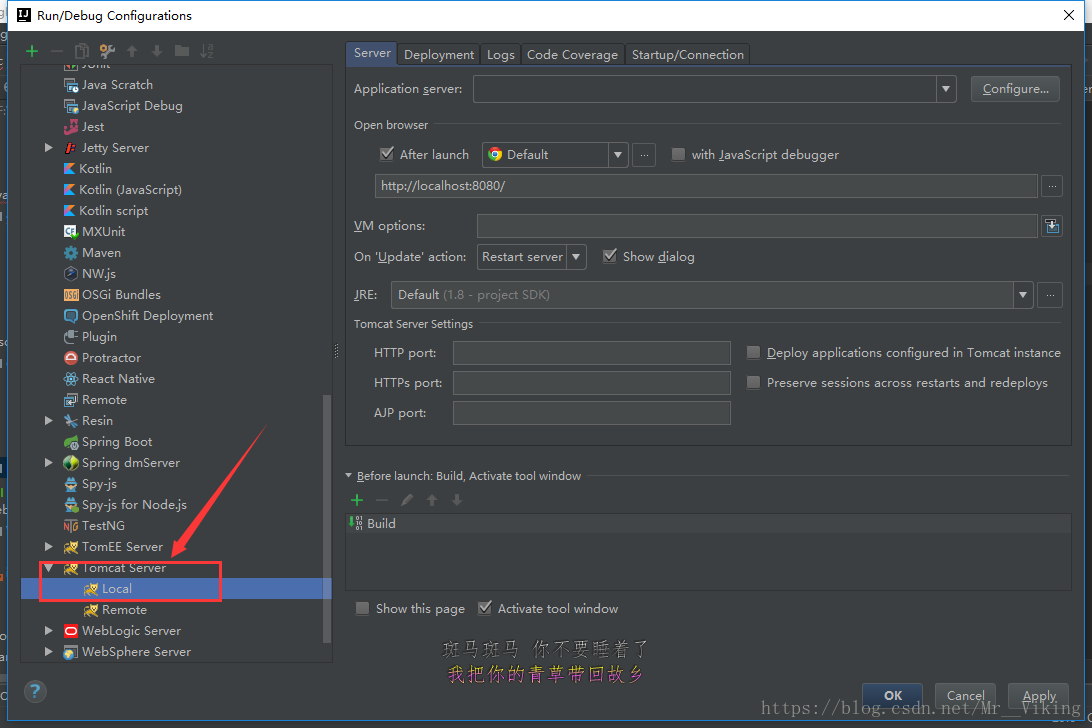Click the Configure... button

(1015, 89)
